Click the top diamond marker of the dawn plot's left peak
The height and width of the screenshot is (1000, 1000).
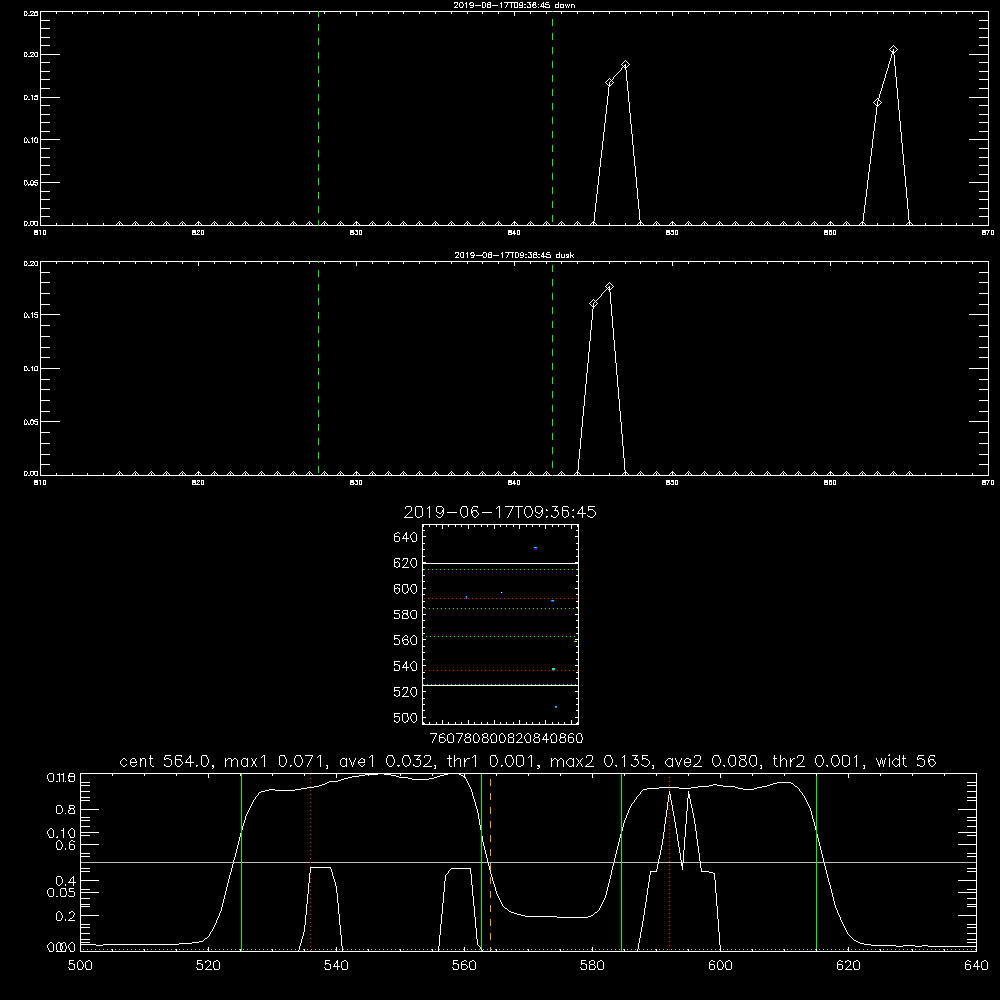click(626, 64)
